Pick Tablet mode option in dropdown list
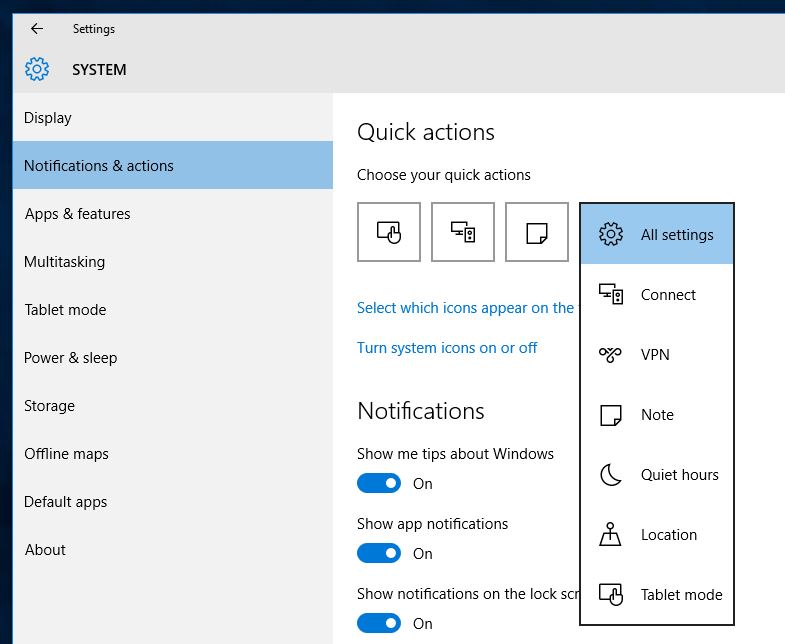785x644 pixels. pyautogui.click(x=657, y=594)
